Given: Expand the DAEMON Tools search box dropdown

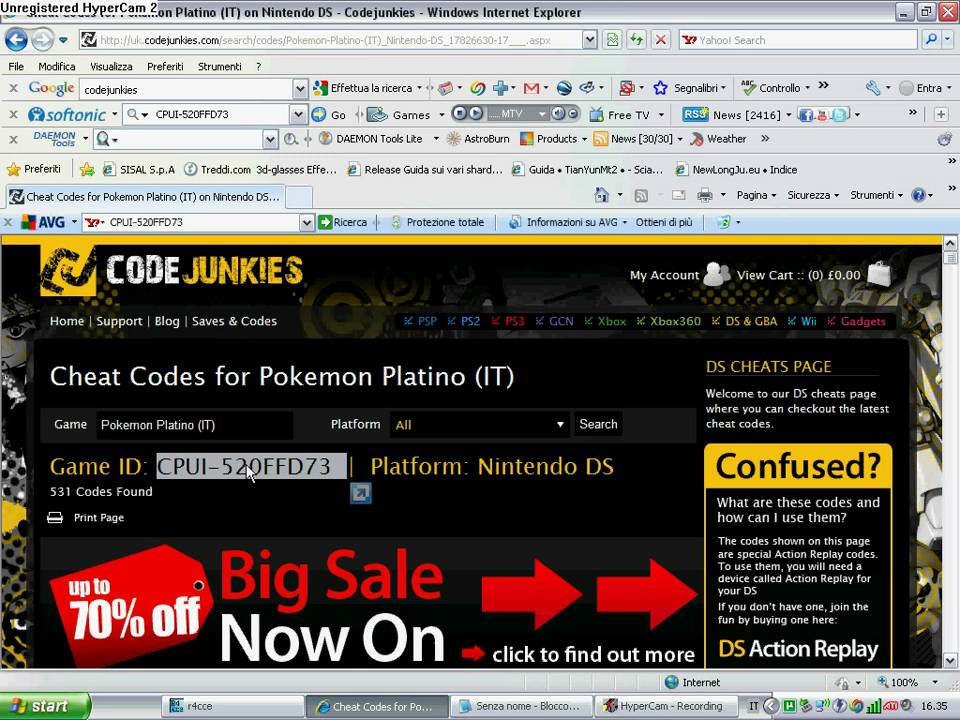Looking at the screenshot, I should click(x=270, y=140).
